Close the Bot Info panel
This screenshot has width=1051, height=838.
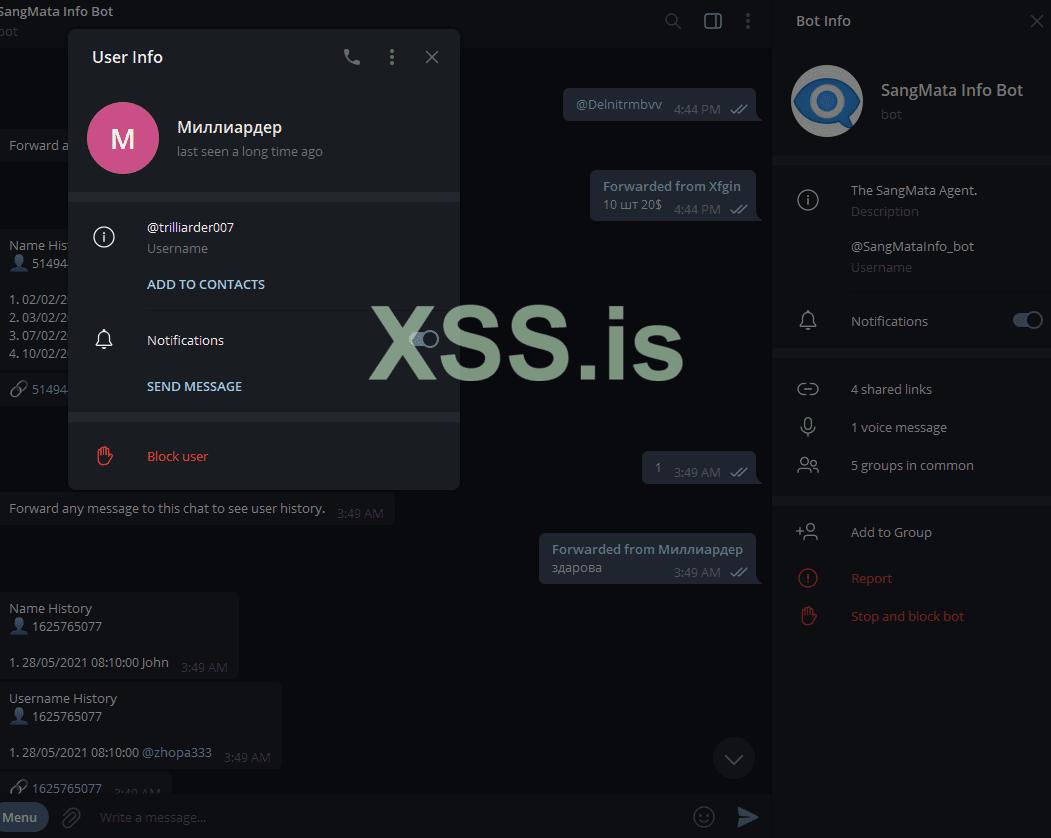(x=1037, y=21)
